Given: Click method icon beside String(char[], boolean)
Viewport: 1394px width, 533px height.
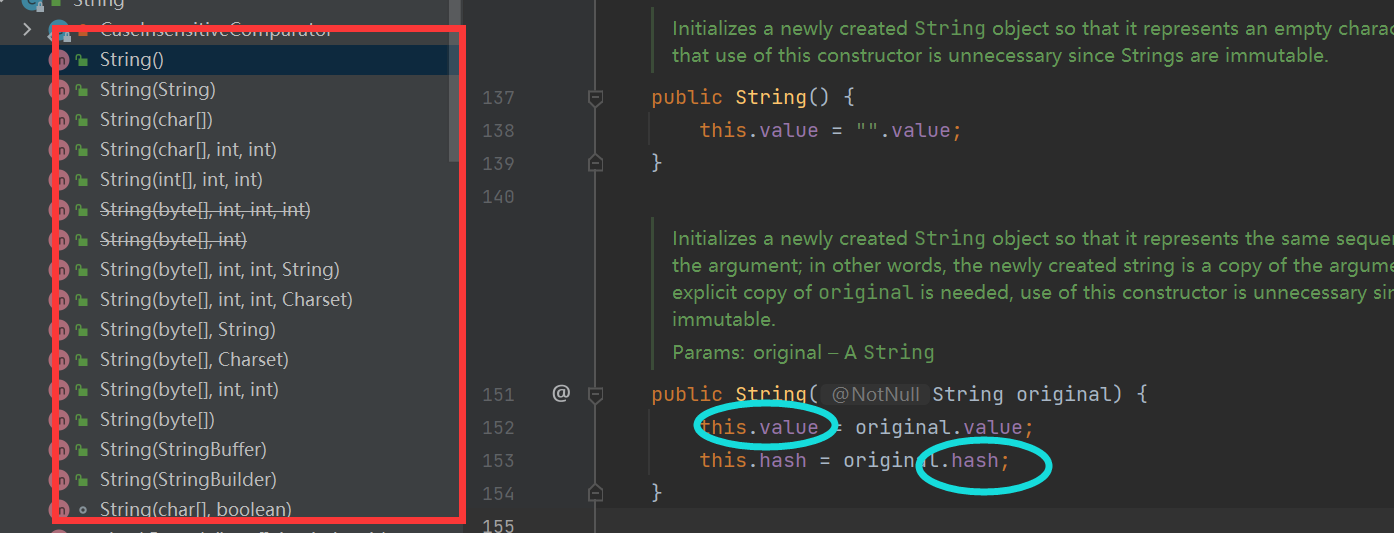Looking at the screenshot, I should [x=58, y=510].
